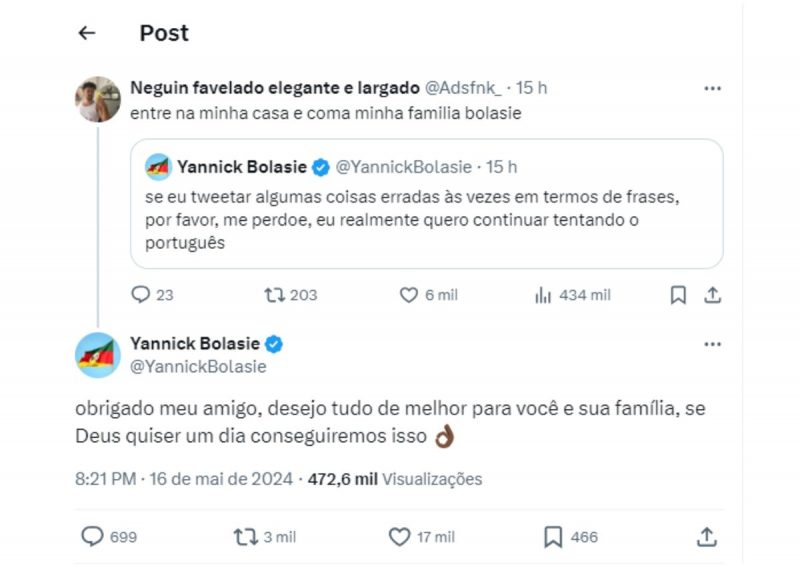Share Yannick Bolasie's main tweet

click(x=707, y=537)
